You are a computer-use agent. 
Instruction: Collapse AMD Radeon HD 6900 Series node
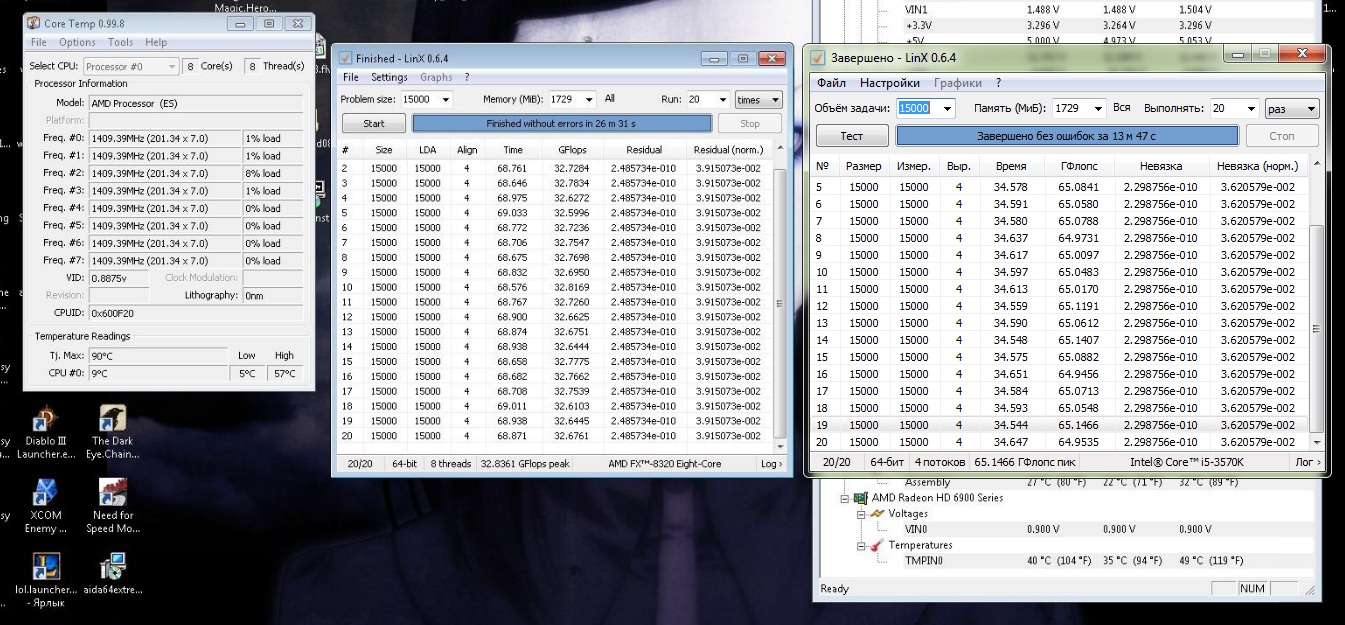844,498
